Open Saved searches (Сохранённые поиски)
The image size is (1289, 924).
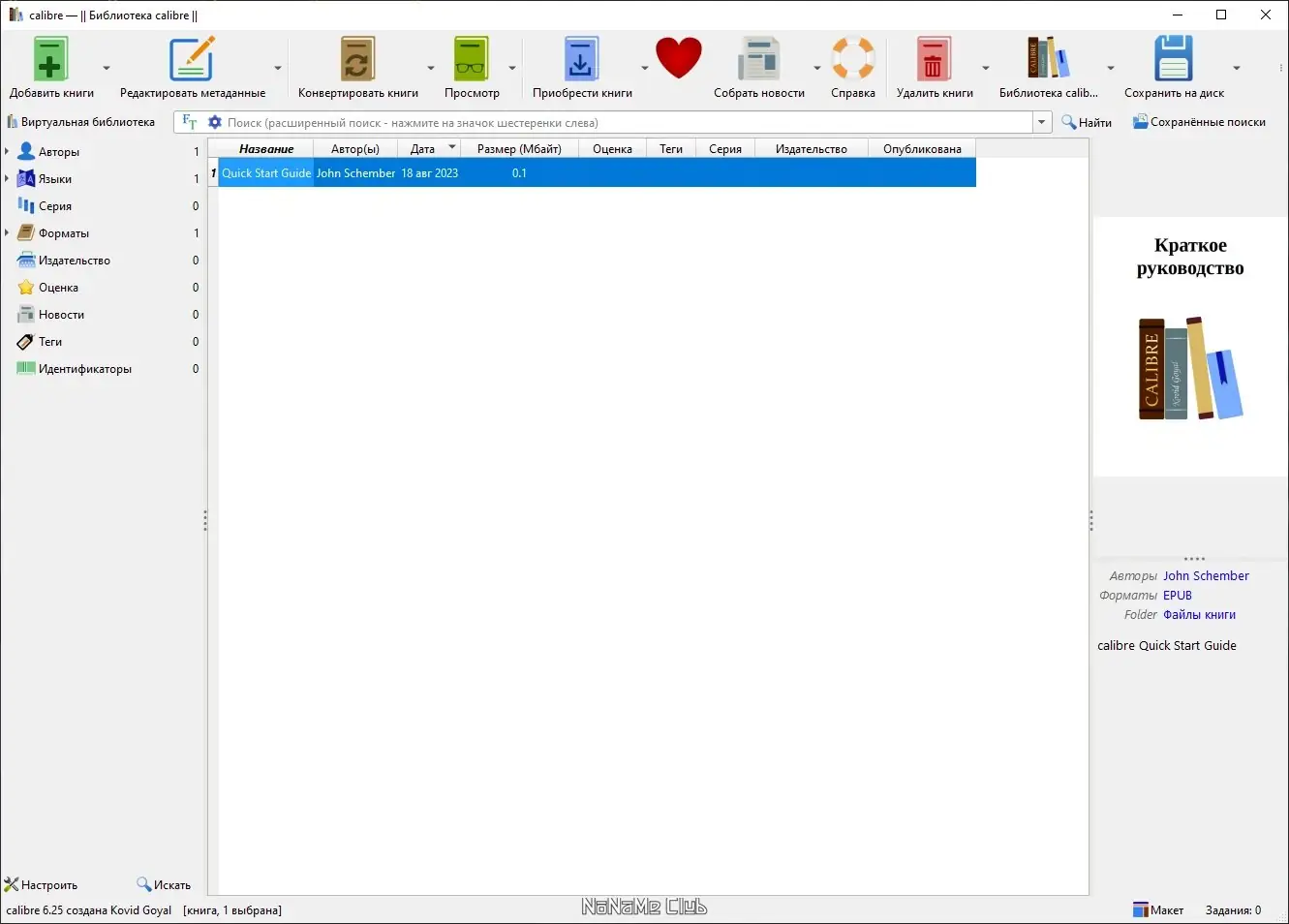coord(1200,122)
